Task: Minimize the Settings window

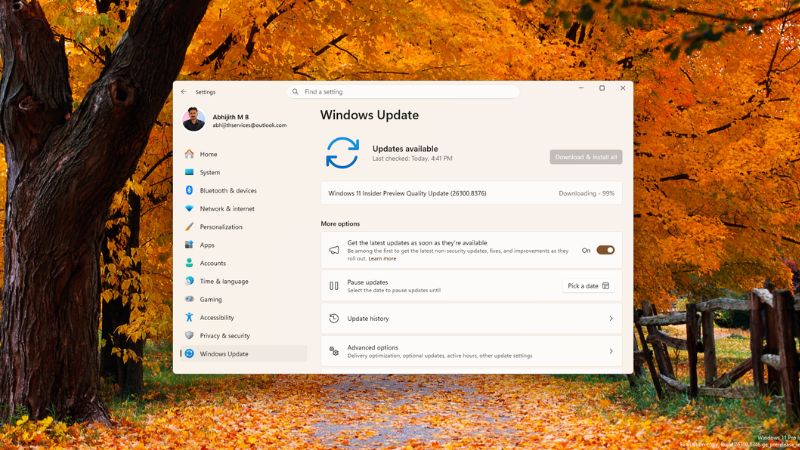Action: 581,88
